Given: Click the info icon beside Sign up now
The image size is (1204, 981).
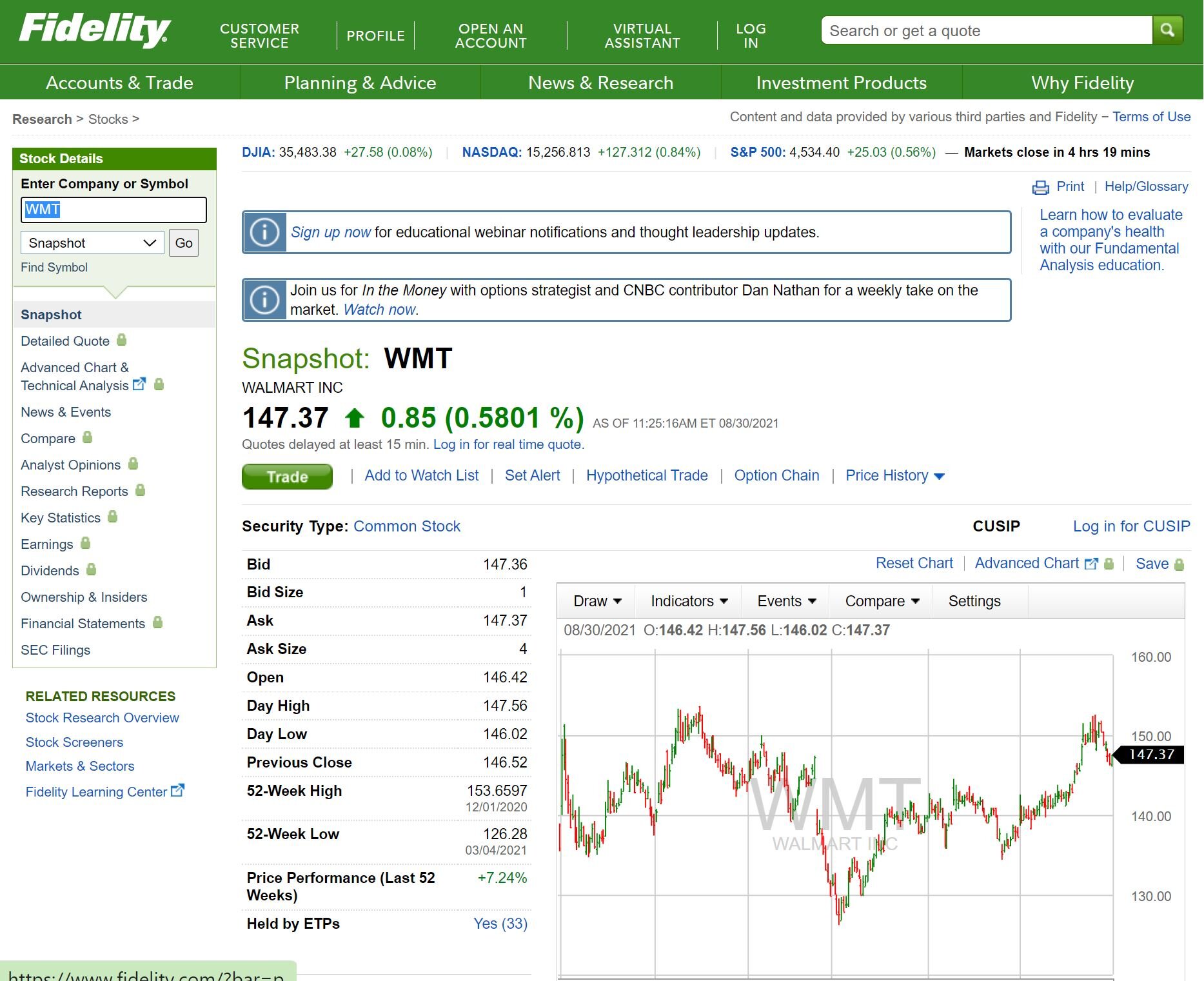Looking at the screenshot, I should (264, 232).
